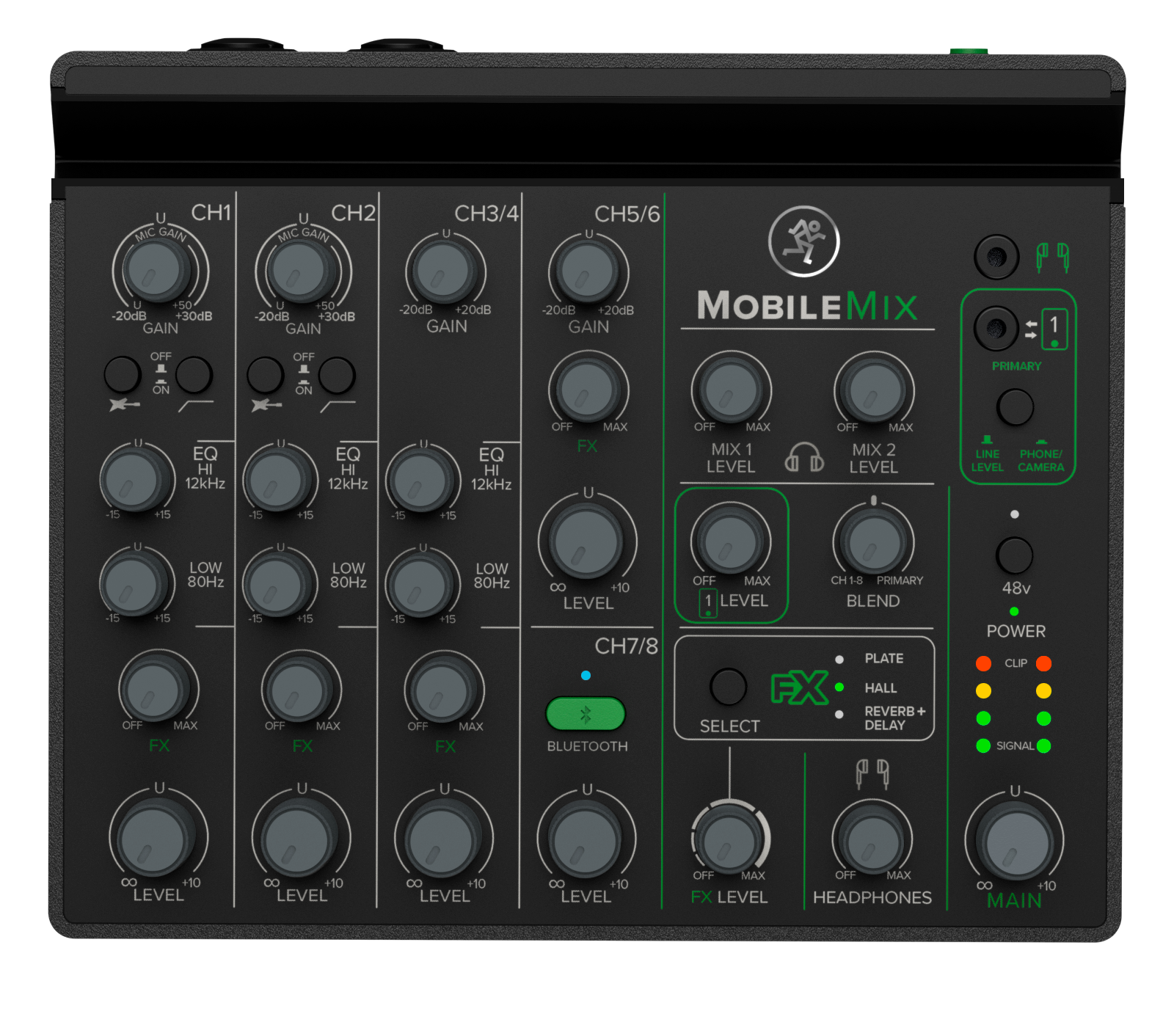Click the CH1-8 / Primary Blend knob

pyautogui.click(x=873, y=543)
